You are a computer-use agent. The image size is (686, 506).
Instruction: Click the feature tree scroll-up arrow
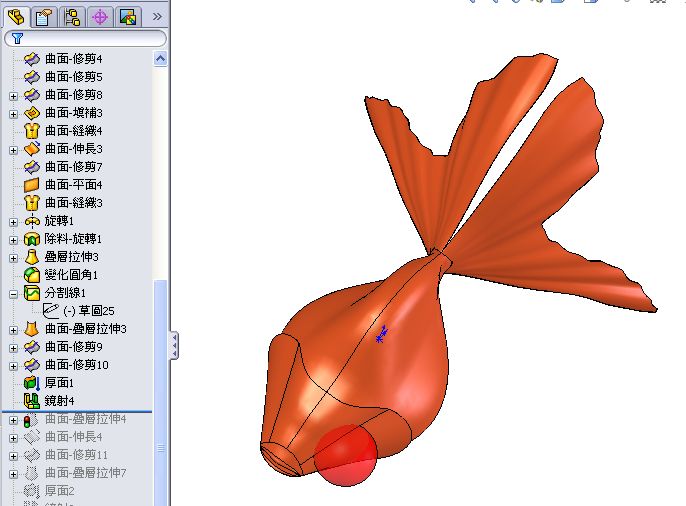(161, 58)
